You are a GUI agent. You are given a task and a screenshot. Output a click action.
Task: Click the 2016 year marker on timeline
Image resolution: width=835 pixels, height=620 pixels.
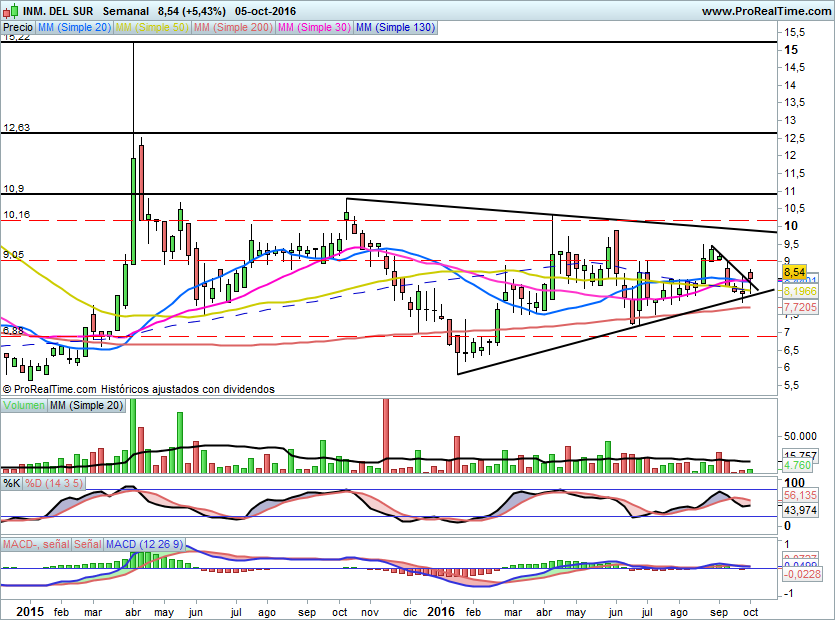coord(440,609)
